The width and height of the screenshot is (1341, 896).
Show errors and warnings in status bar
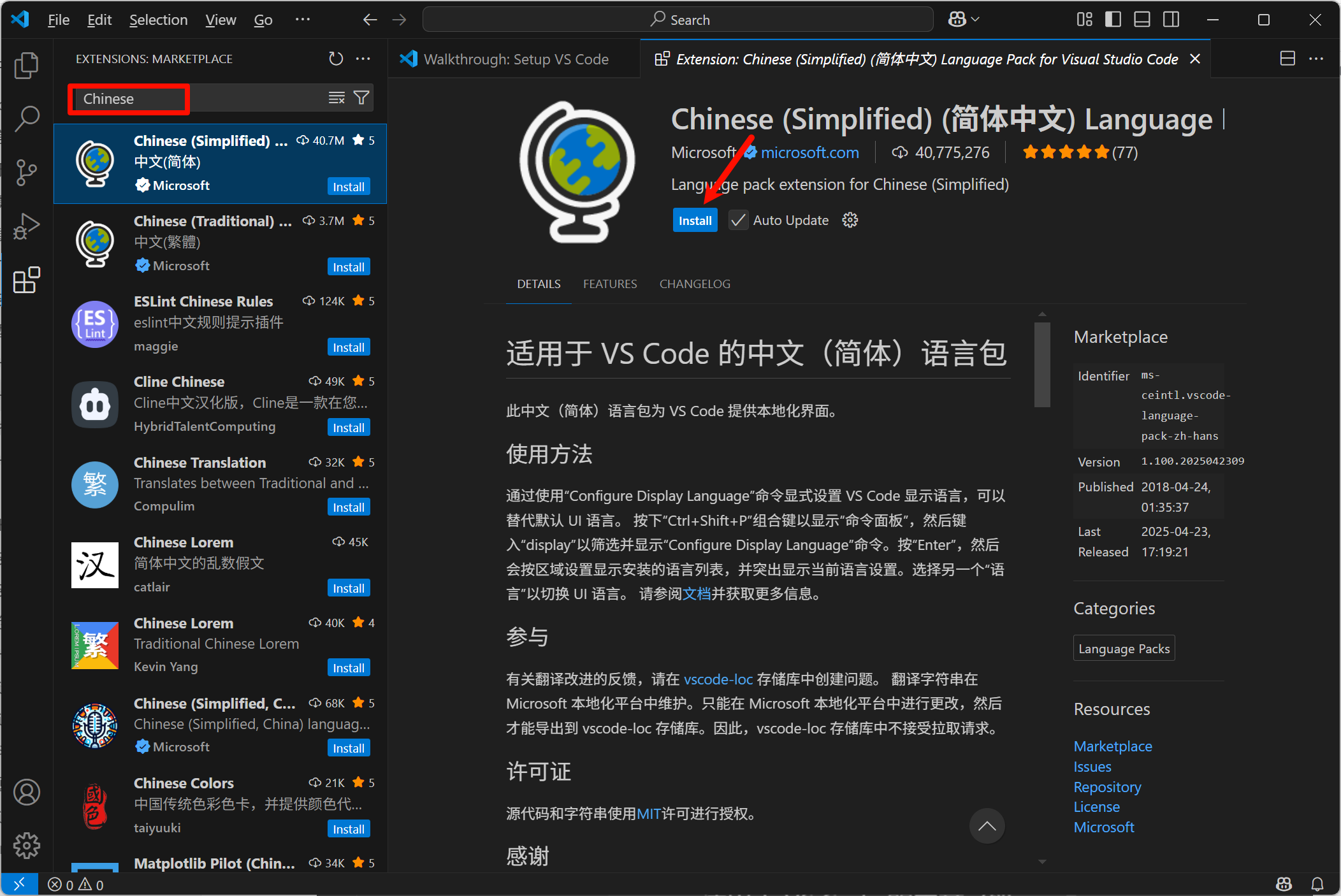pyautogui.click(x=76, y=885)
